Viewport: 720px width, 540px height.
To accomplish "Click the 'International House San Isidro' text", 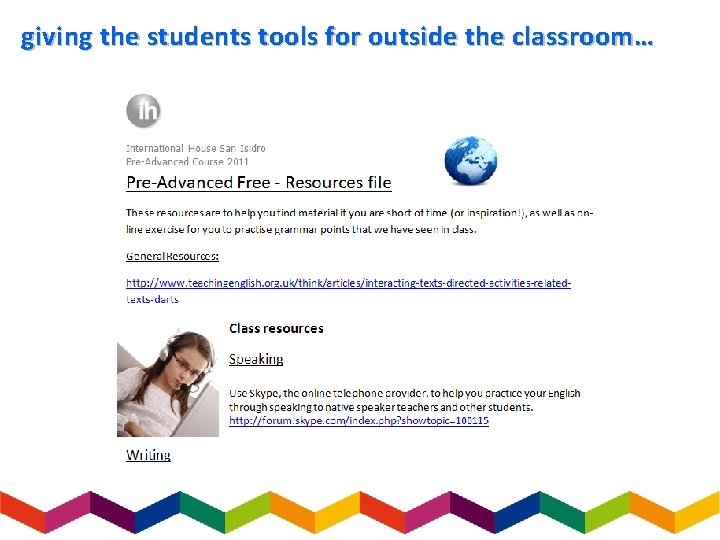I will pos(196,148).
